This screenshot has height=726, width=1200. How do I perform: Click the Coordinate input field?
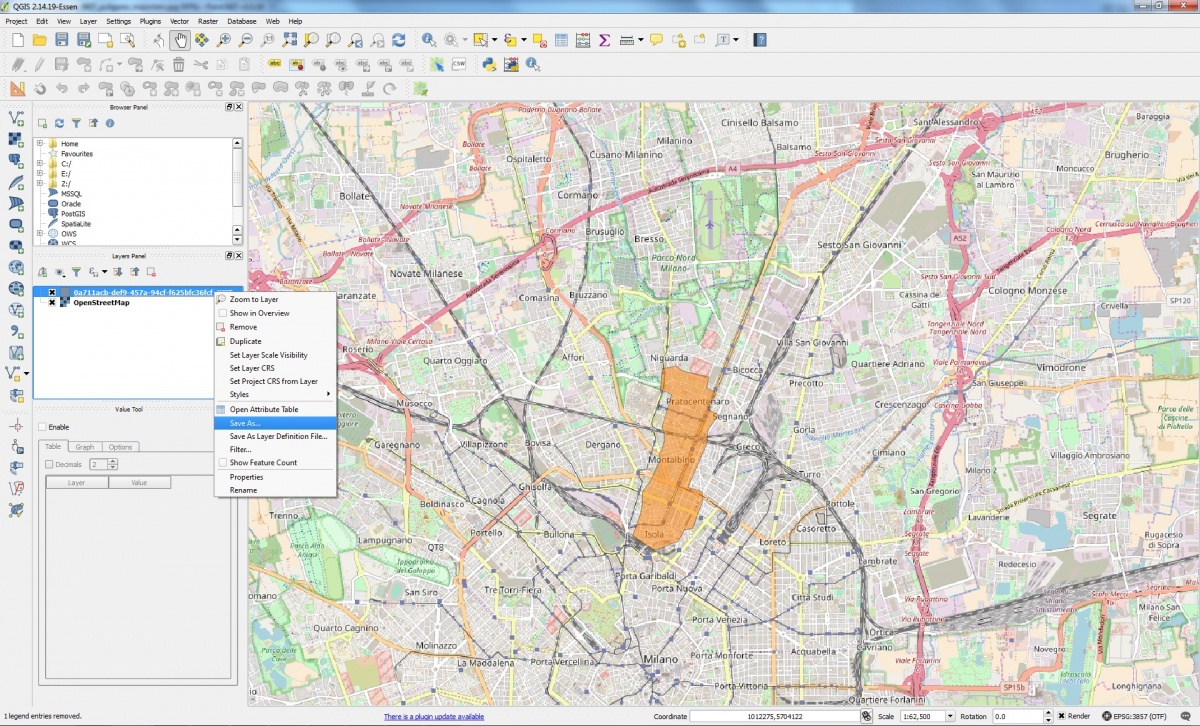(x=773, y=716)
